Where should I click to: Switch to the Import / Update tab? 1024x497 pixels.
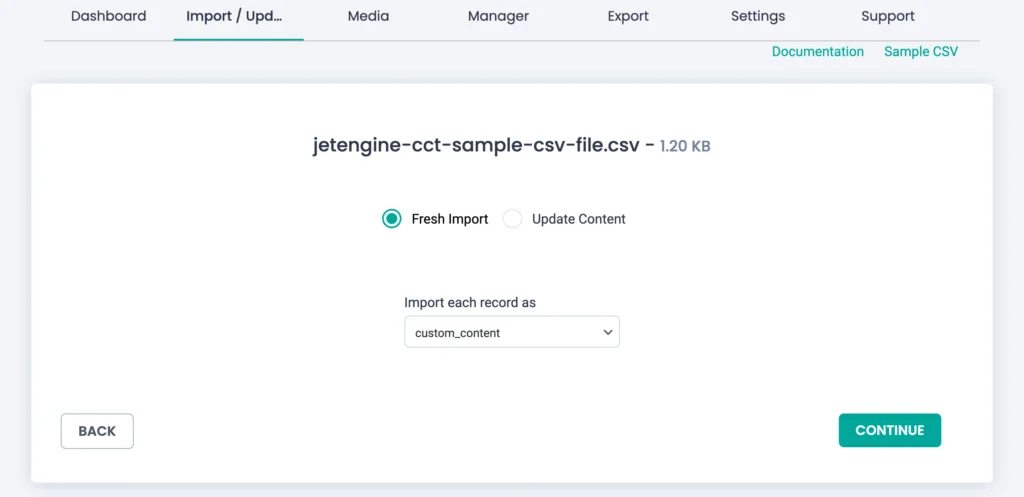click(238, 16)
